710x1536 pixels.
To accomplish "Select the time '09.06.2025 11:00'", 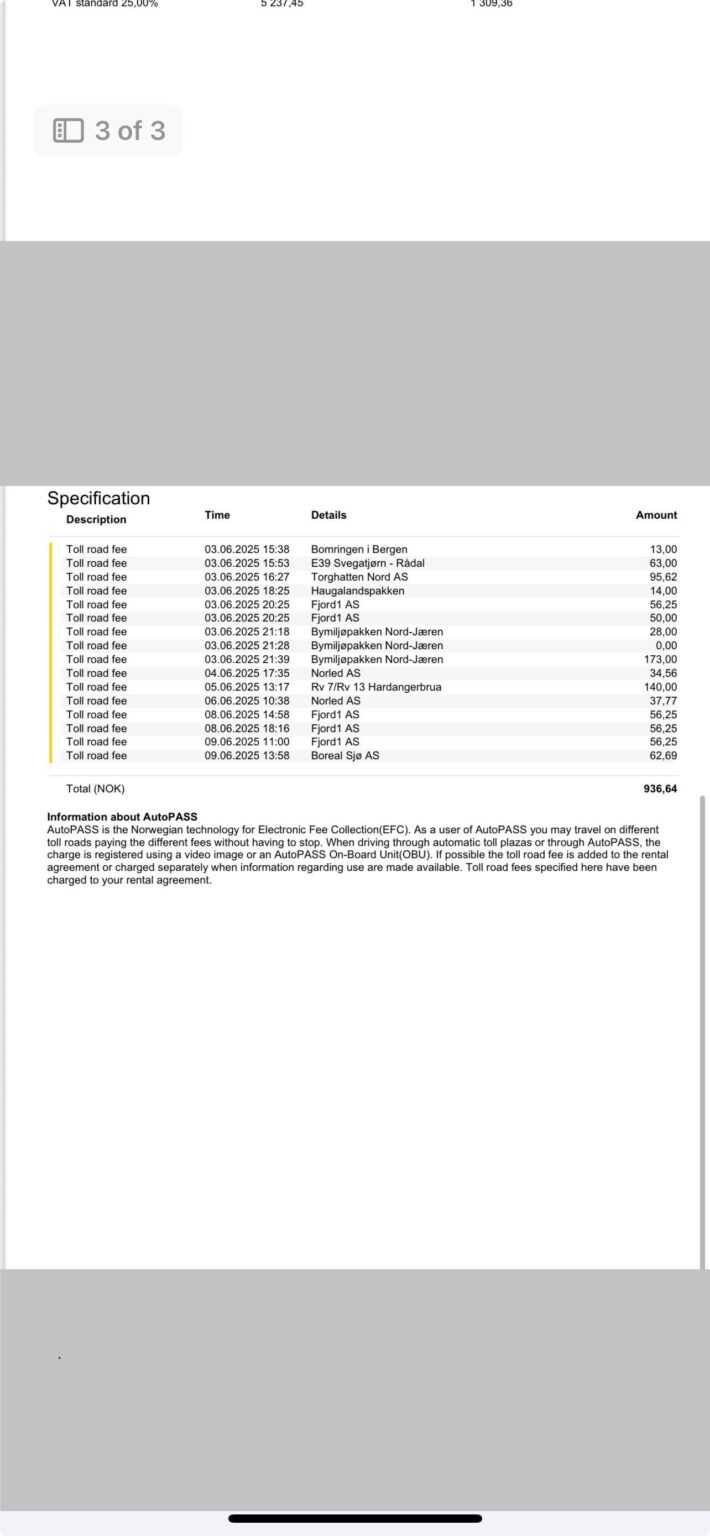I will [247, 742].
